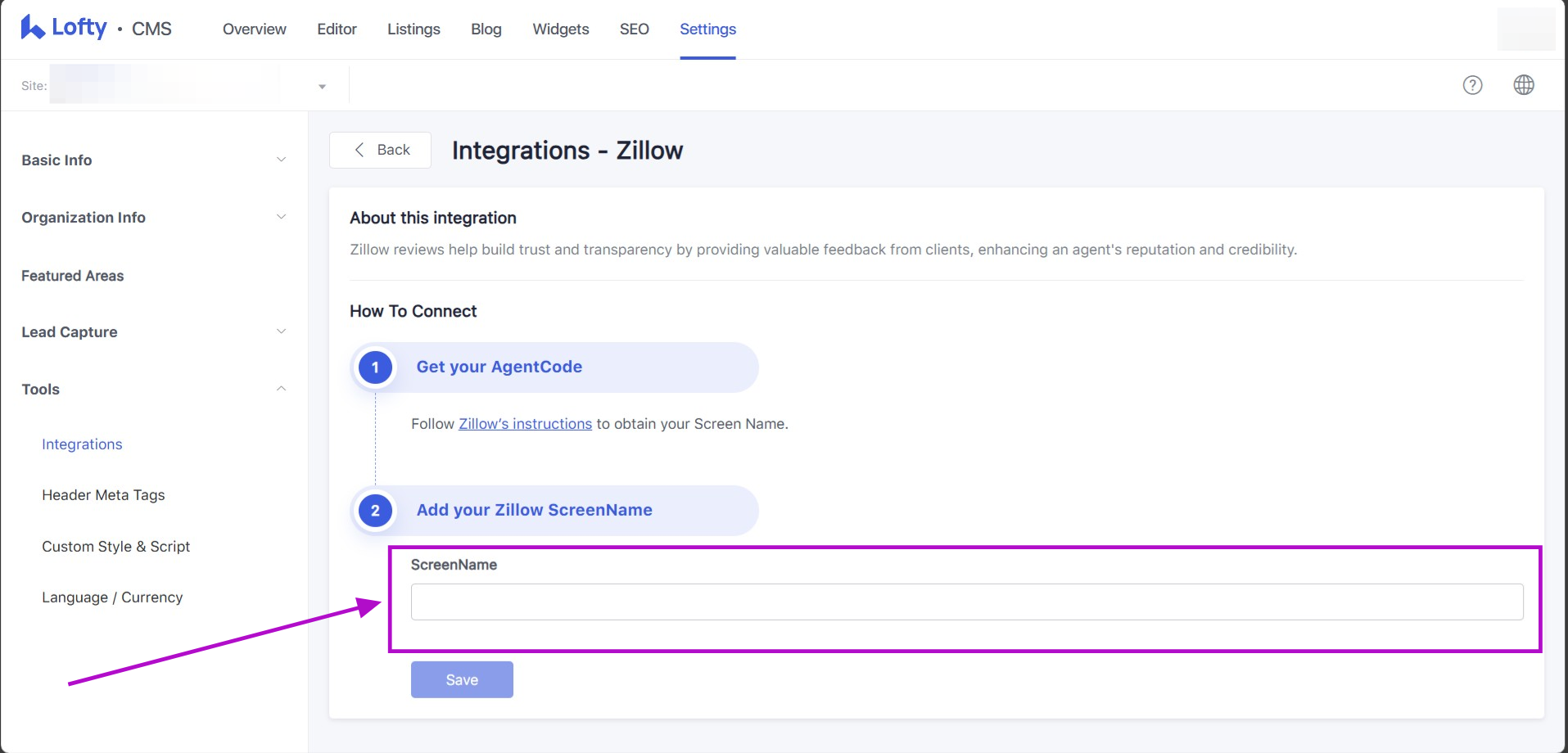Open the Widgets tab

[x=560, y=29]
